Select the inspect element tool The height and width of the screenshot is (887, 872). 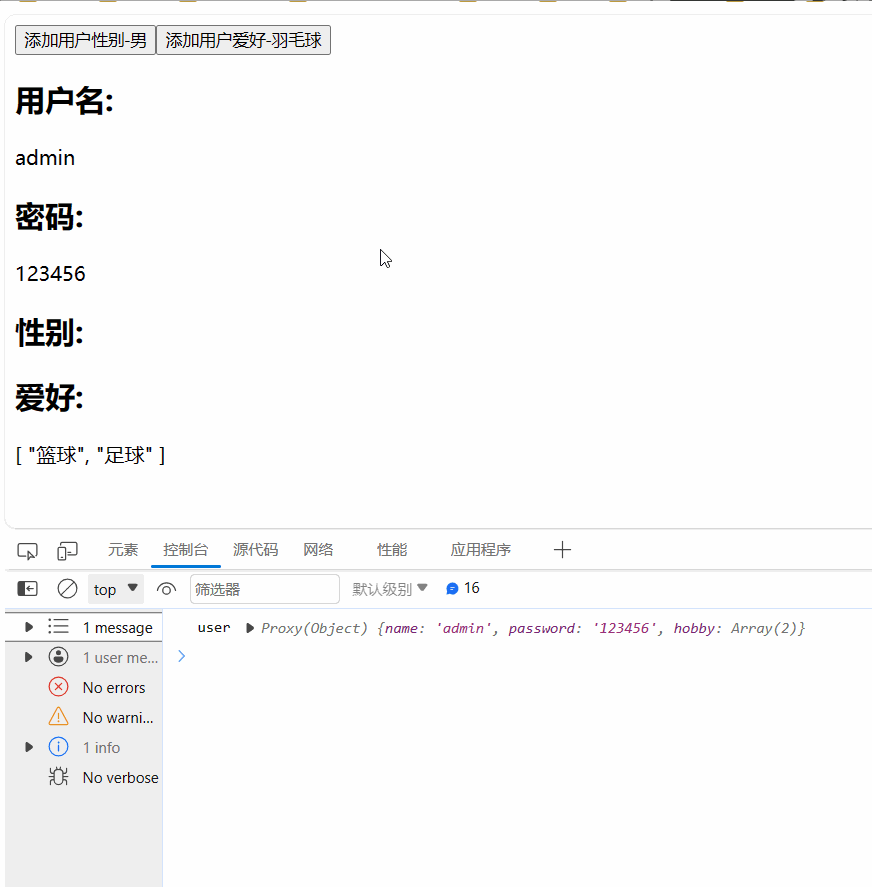(x=27, y=550)
